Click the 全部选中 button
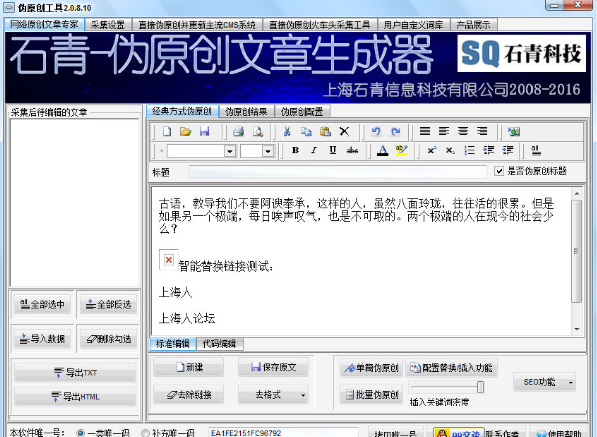The height and width of the screenshot is (437, 597). click(42, 304)
